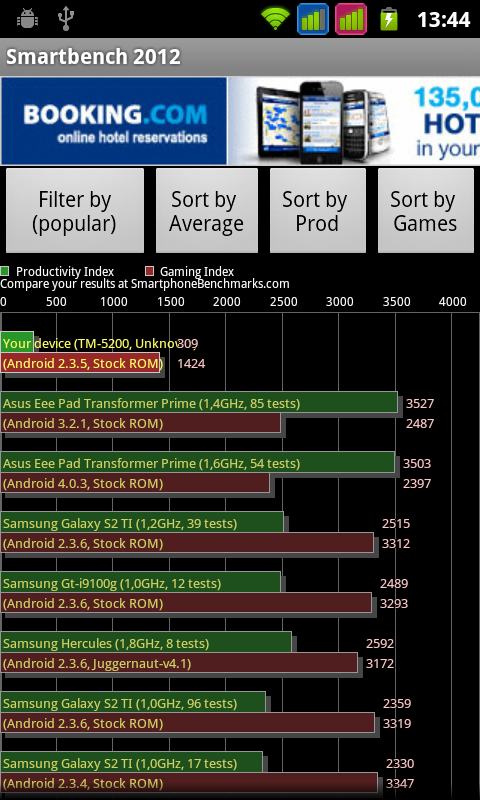Tap the SmartphoneBenchmarks.com compare text
This screenshot has width=480, height=800.
click(x=145, y=284)
